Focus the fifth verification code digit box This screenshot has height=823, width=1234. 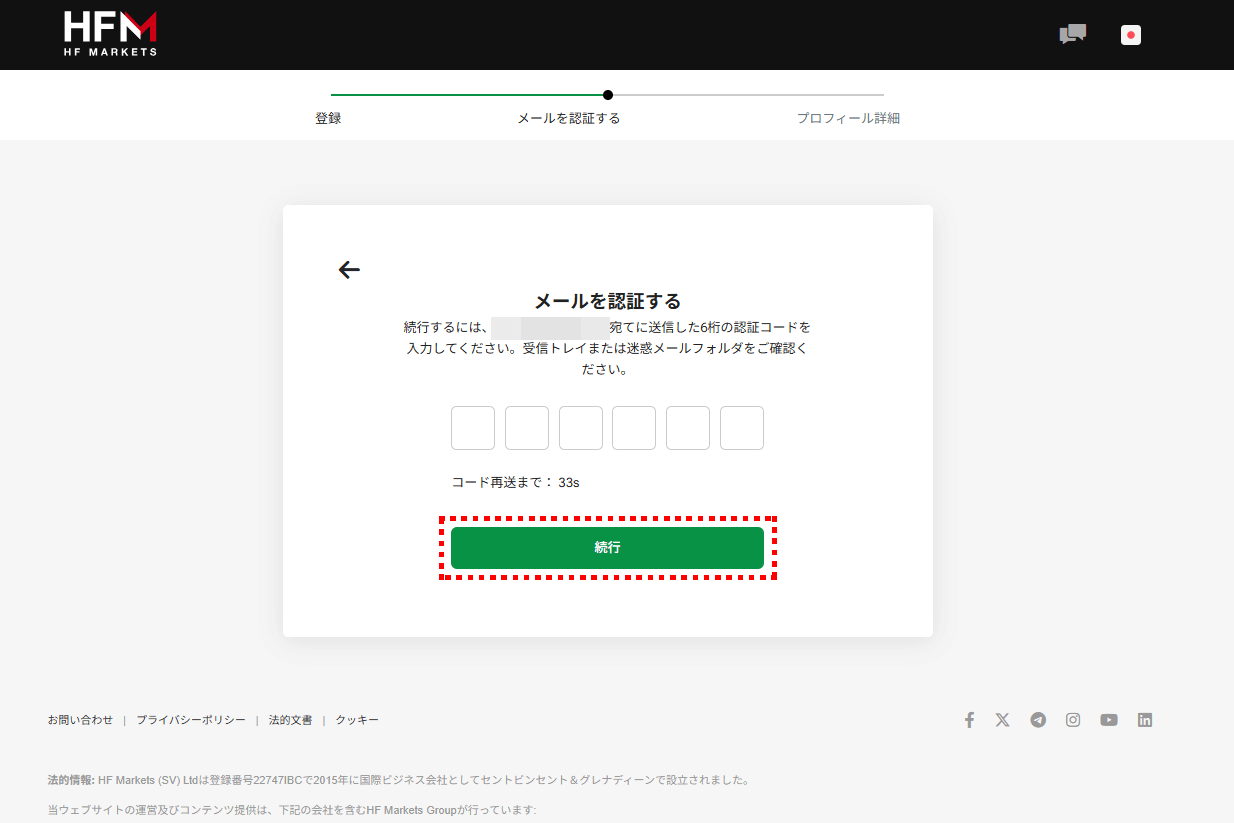688,428
